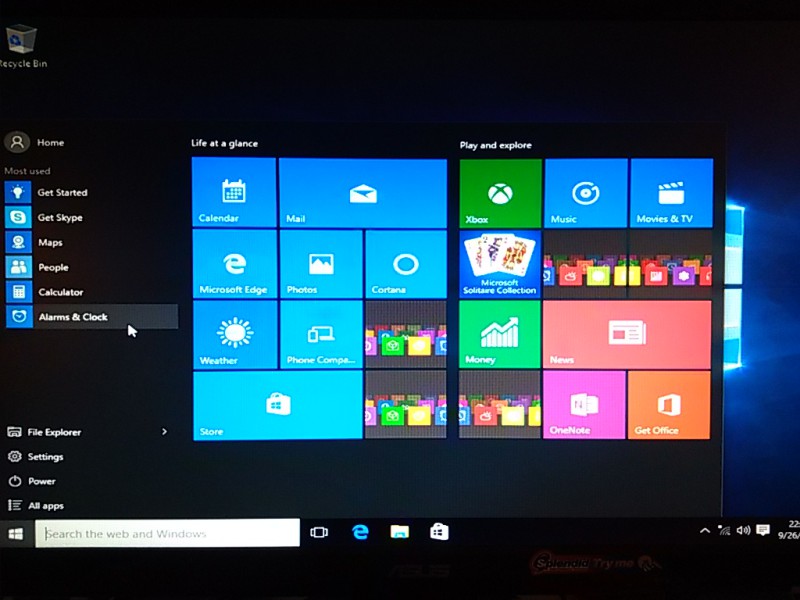800x600 pixels.
Task: Open Maps from Most used list
Action: 91,242
